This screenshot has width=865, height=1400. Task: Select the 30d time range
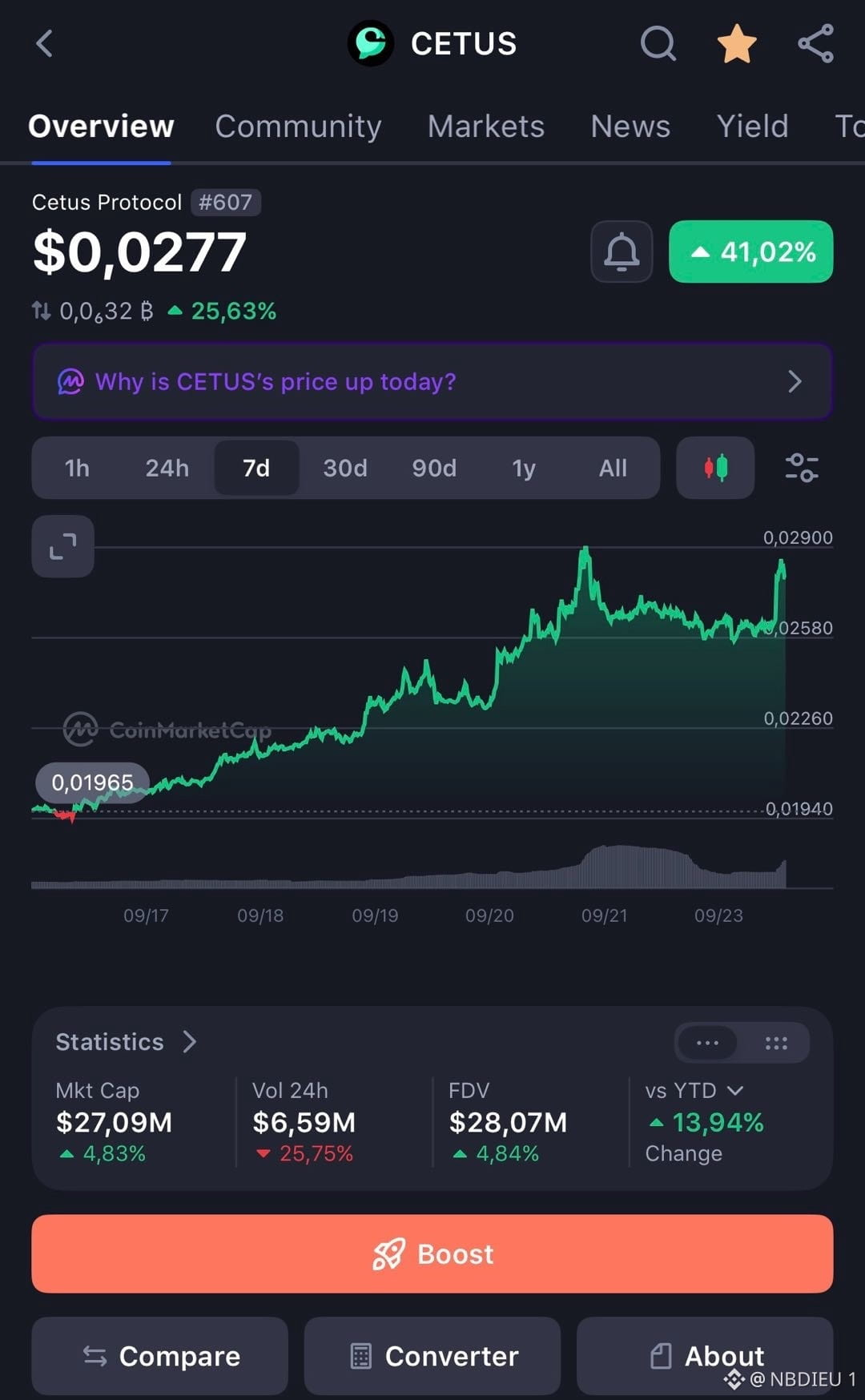coord(345,468)
